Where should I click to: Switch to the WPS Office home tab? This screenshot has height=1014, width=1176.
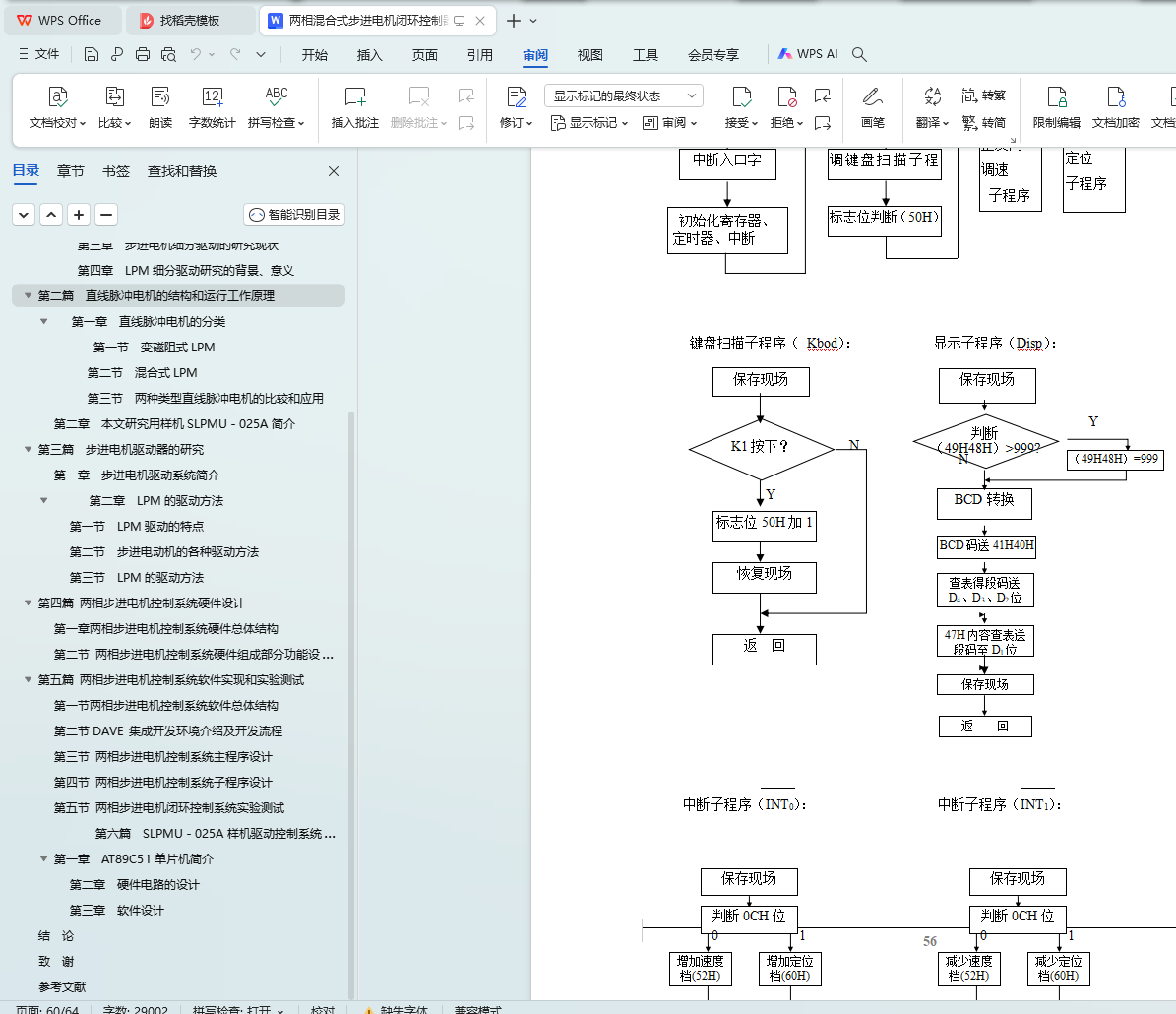62,21
